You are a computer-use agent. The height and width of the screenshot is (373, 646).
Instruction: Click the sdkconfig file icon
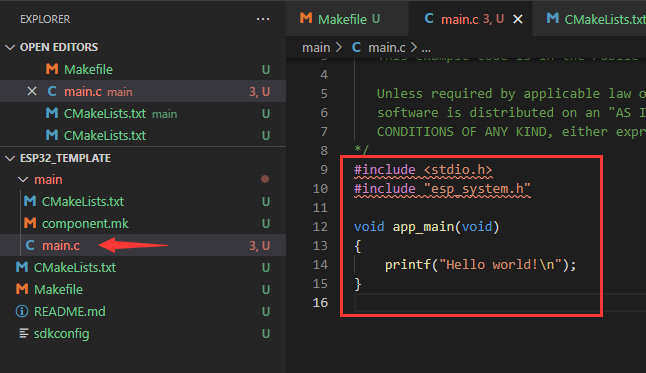23,333
